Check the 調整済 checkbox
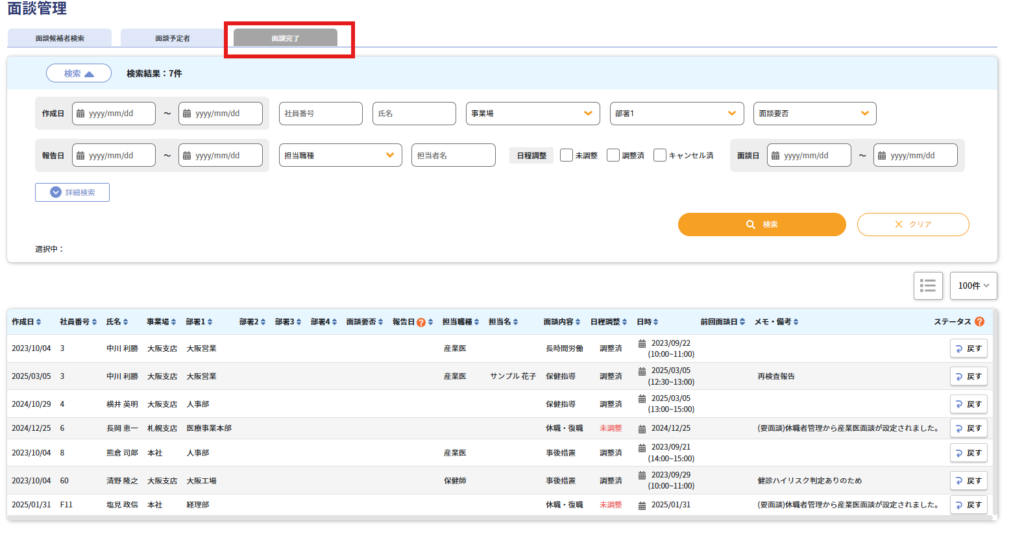The width and height of the screenshot is (1024, 534). click(613, 155)
